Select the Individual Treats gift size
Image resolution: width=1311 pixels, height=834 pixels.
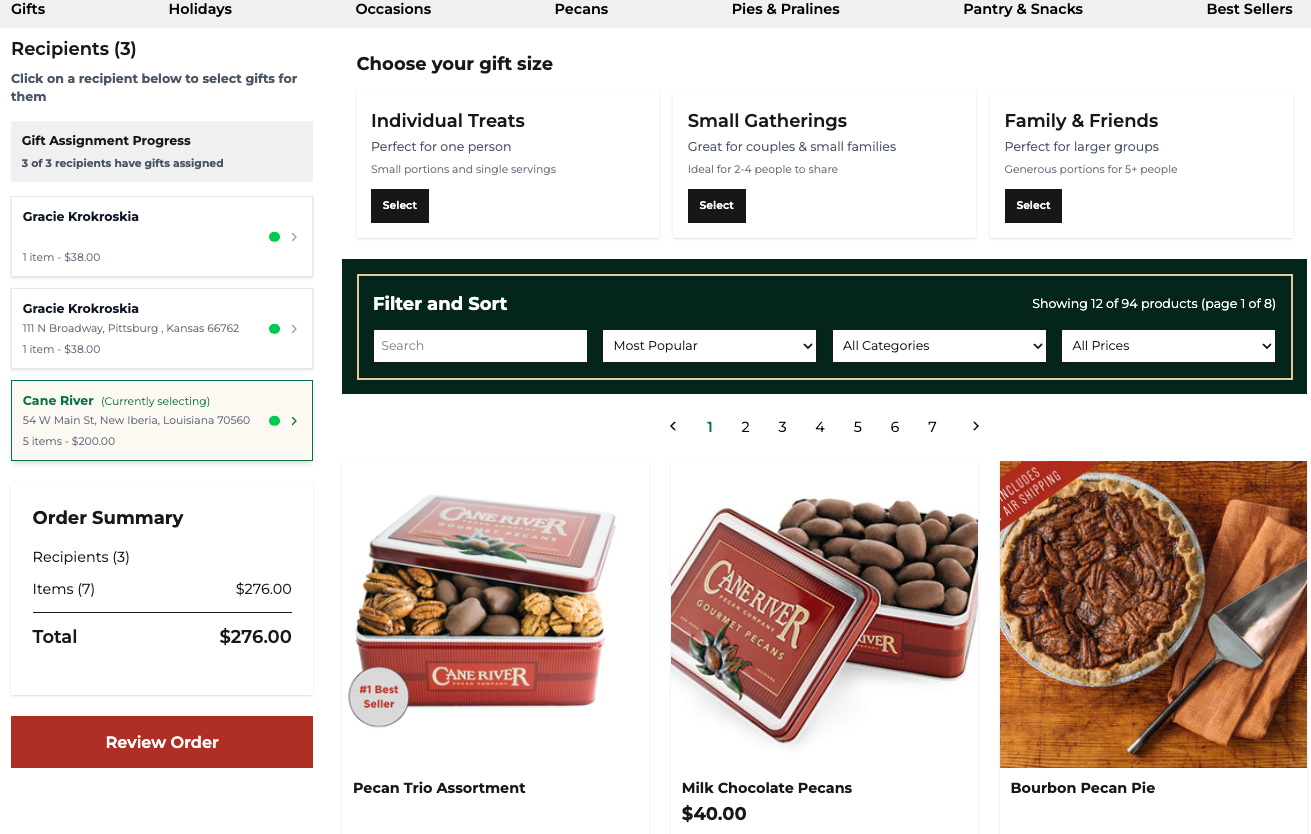pos(400,205)
